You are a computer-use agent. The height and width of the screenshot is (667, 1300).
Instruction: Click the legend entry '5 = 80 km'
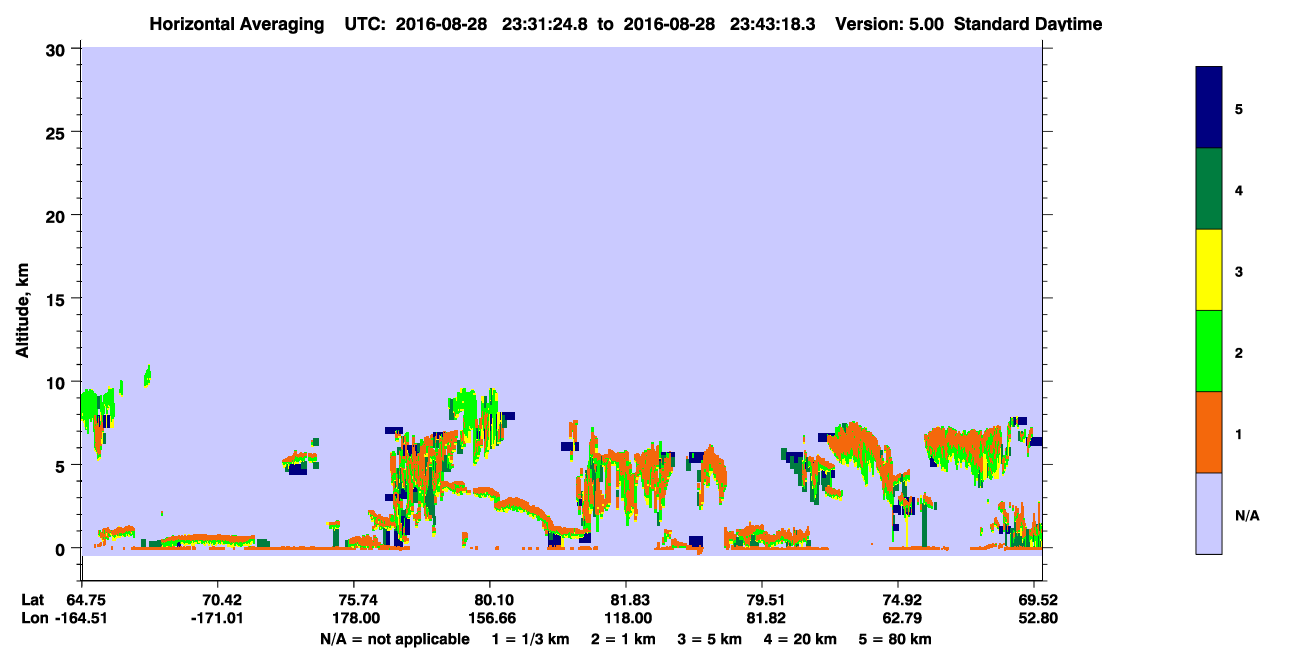(x=897, y=639)
